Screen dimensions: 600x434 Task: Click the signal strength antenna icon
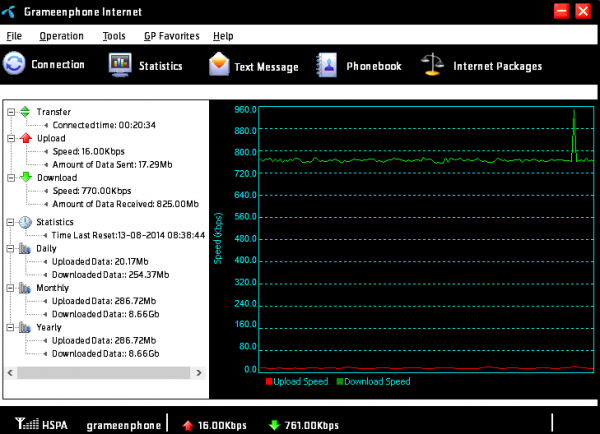pos(27,424)
